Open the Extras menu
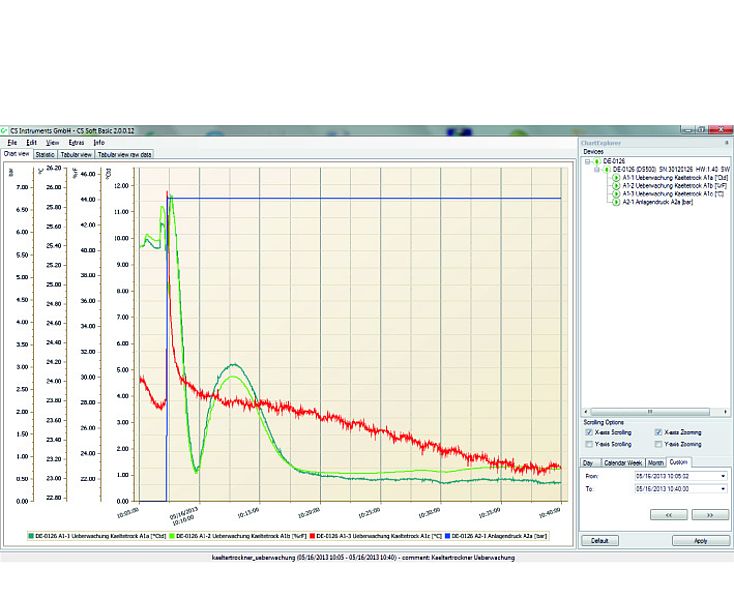The width and height of the screenshot is (734, 600). coord(76,143)
